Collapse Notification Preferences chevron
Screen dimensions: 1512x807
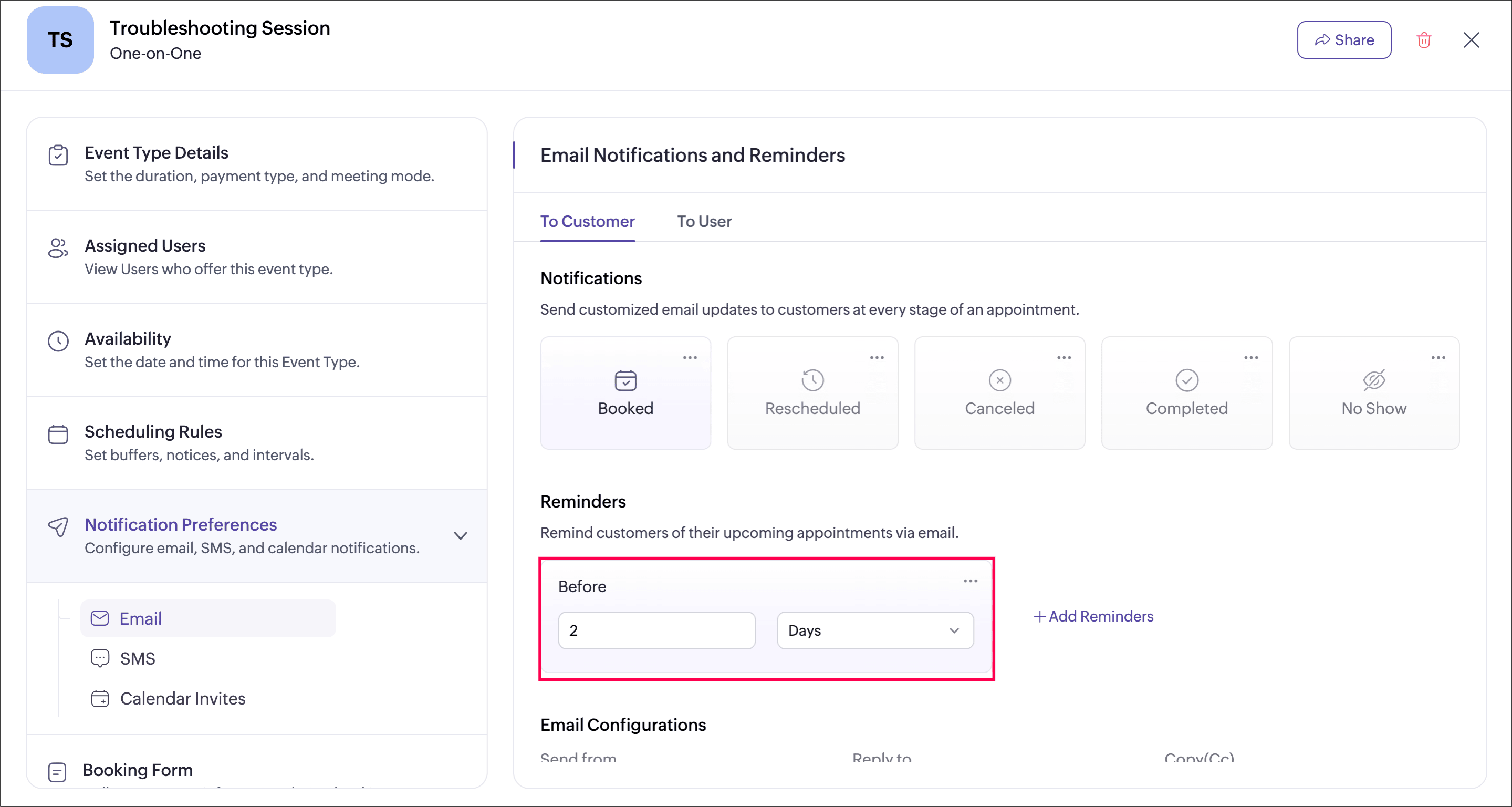(461, 536)
